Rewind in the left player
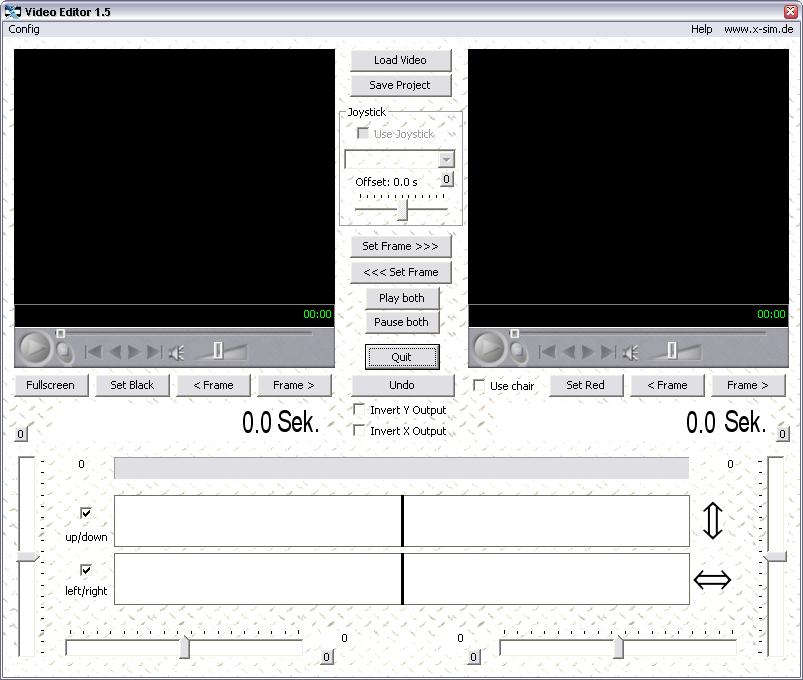 (x=115, y=352)
